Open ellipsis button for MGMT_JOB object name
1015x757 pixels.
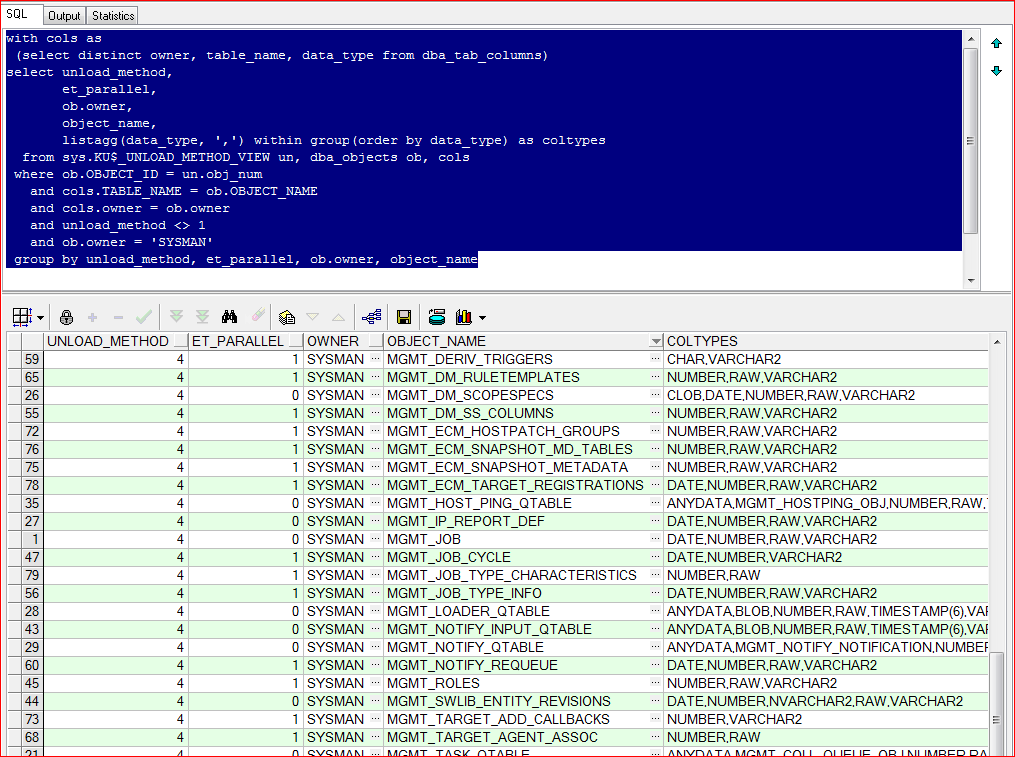click(x=655, y=539)
